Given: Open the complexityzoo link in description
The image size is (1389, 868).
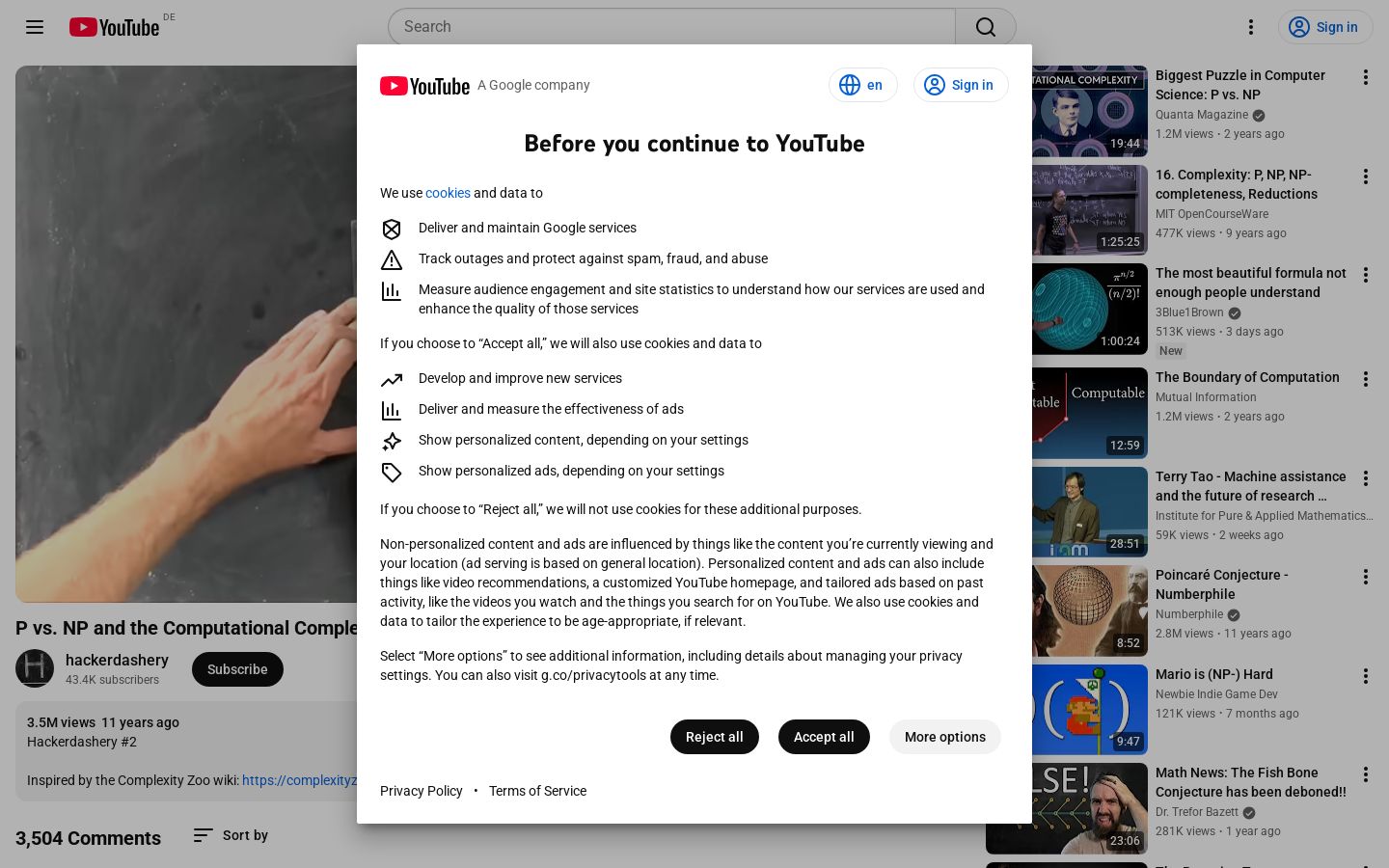Looking at the screenshot, I should [x=299, y=780].
